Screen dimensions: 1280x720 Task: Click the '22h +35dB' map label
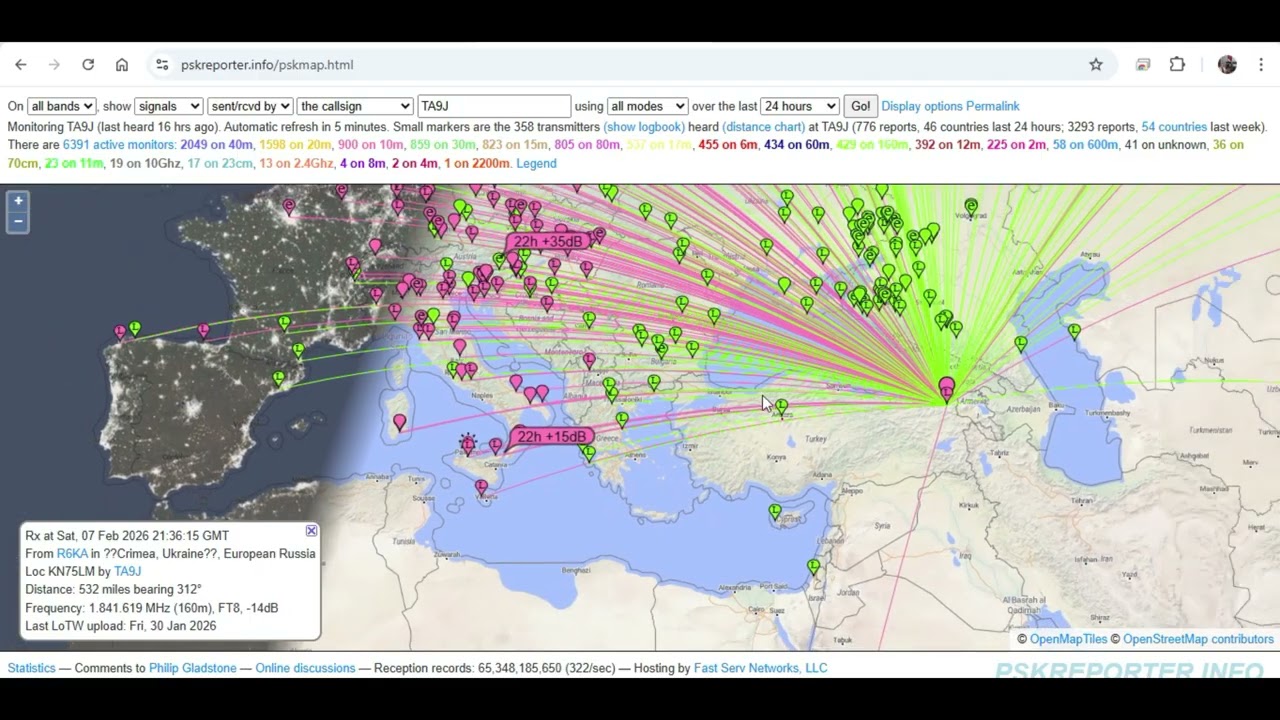[x=548, y=242]
